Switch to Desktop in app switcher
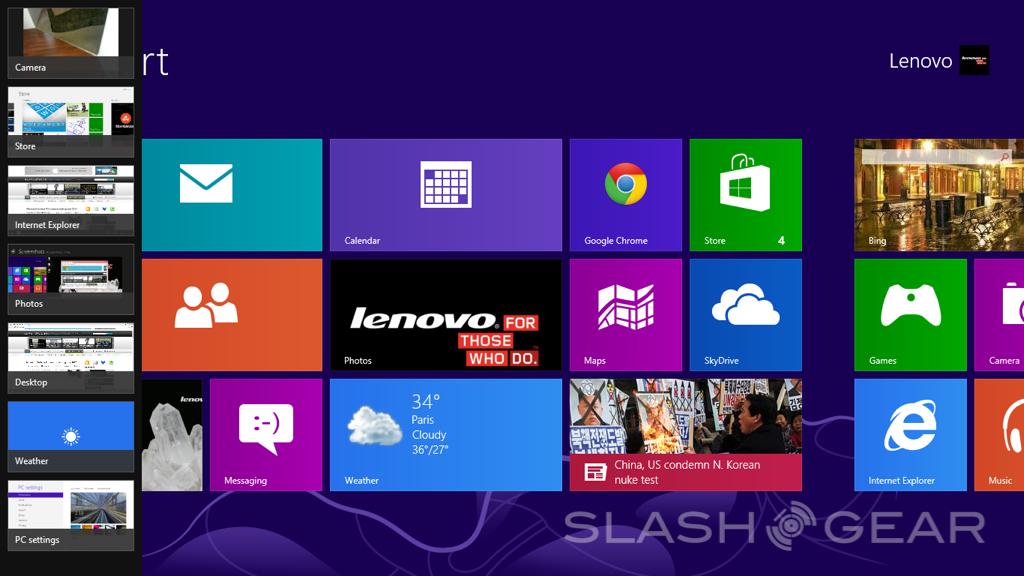 click(x=70, y=357)
